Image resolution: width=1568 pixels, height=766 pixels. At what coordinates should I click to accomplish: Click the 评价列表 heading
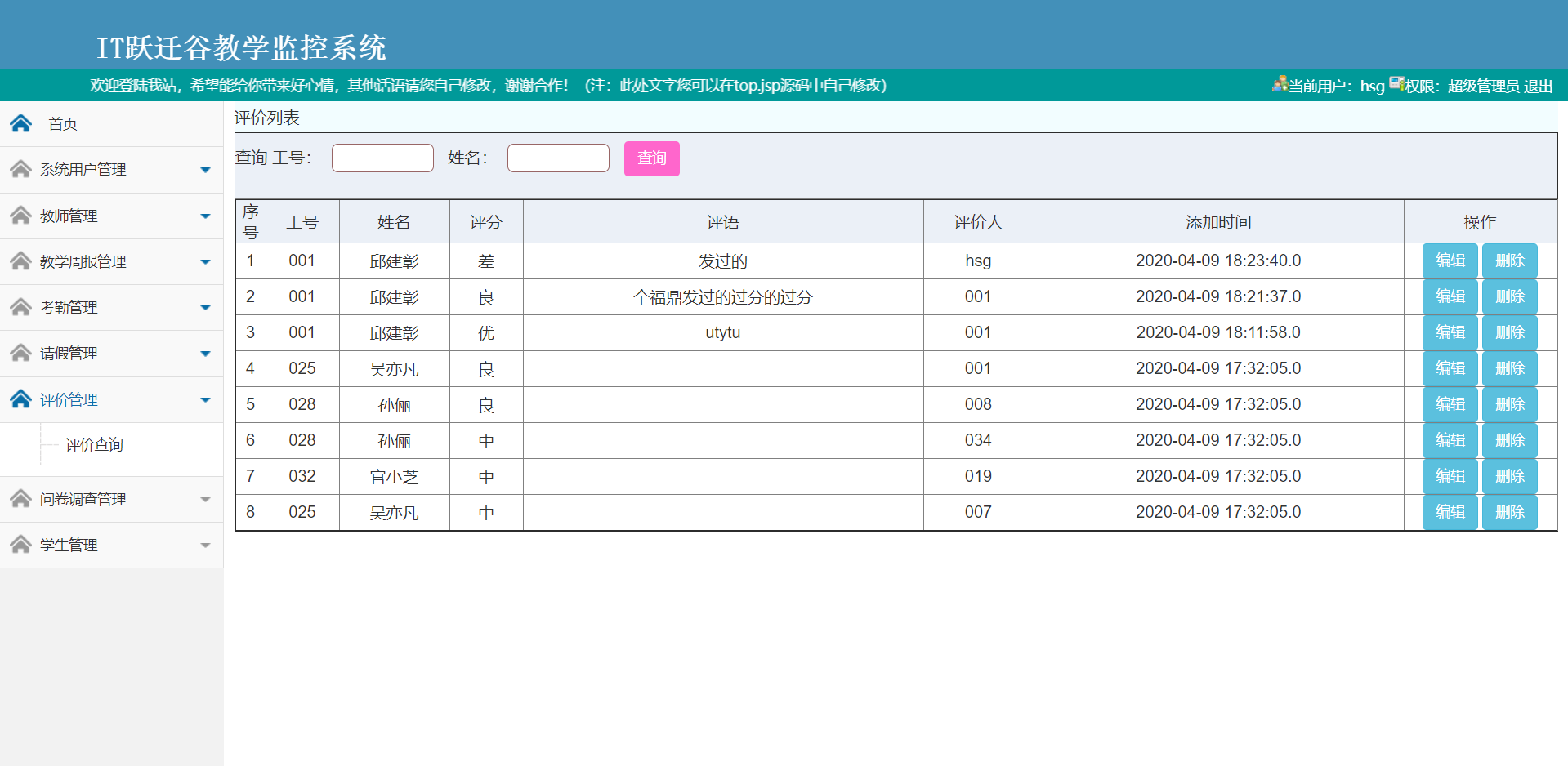267,118
